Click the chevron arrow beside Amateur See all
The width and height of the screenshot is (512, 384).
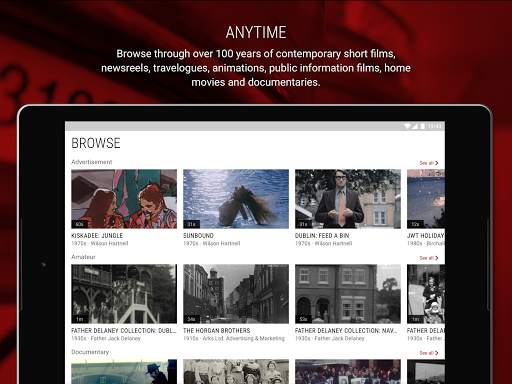coord(436,258)
